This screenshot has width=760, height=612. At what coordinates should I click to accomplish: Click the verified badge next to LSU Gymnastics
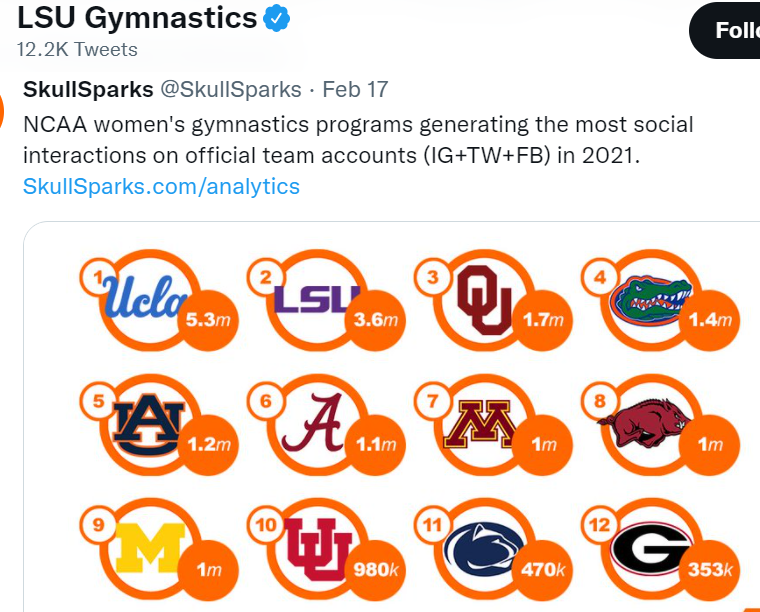coord(277,18)
